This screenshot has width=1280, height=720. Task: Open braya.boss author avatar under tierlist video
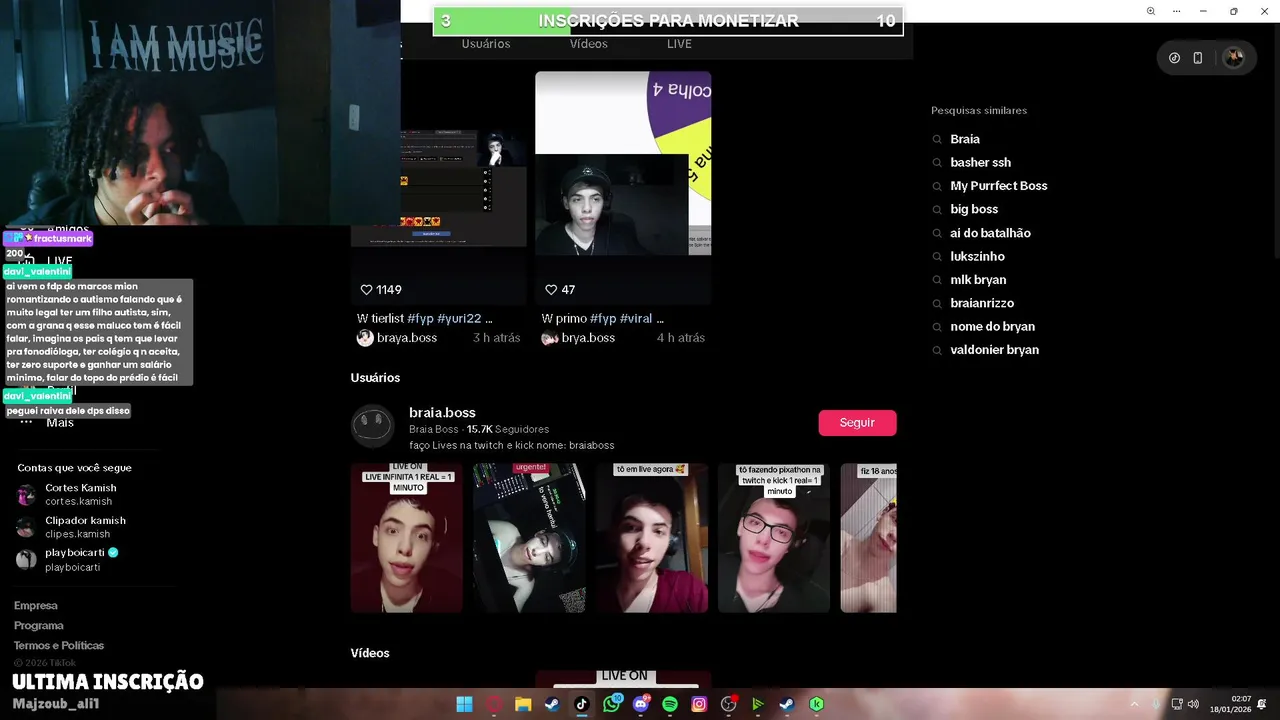[365, 338]
